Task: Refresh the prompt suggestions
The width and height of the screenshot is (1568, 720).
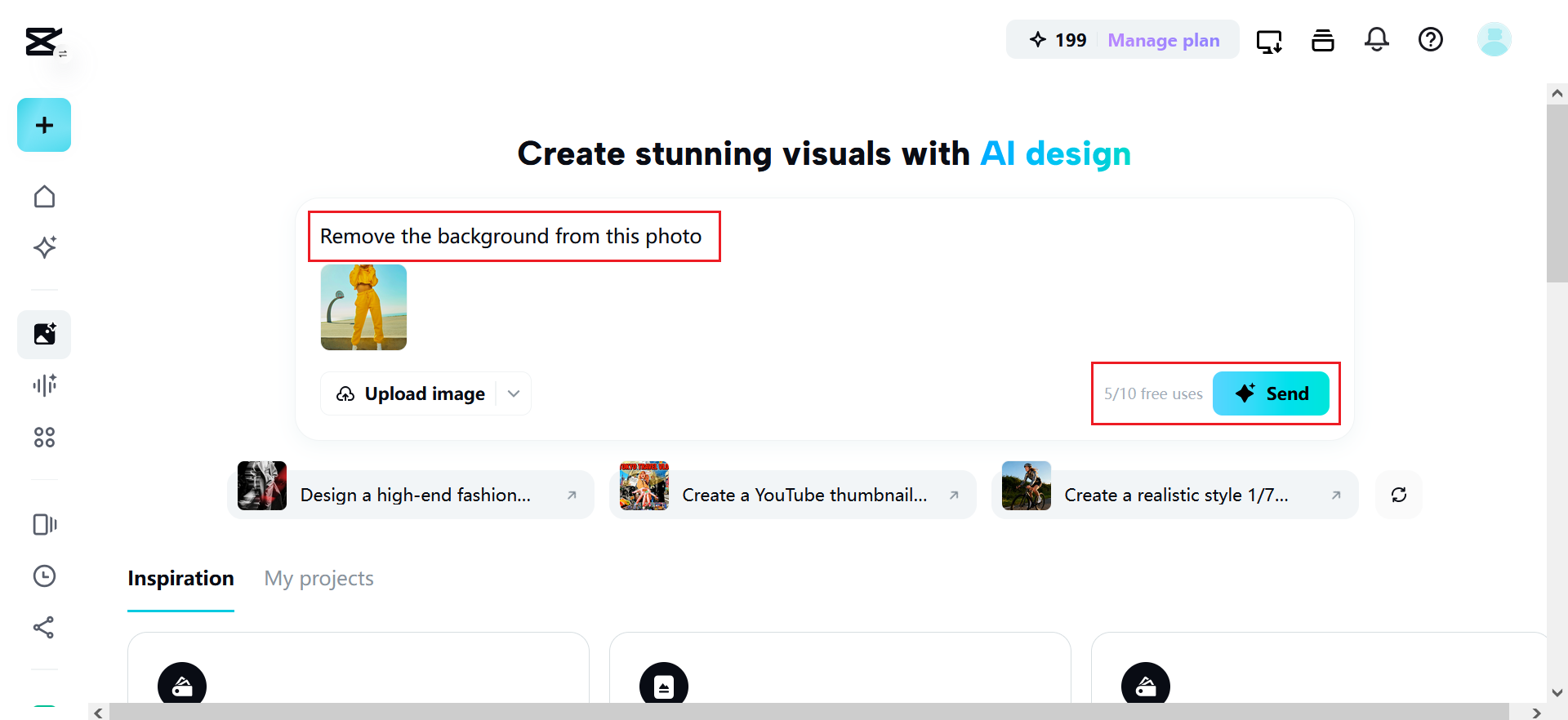Action: (x=1398, y=495)
